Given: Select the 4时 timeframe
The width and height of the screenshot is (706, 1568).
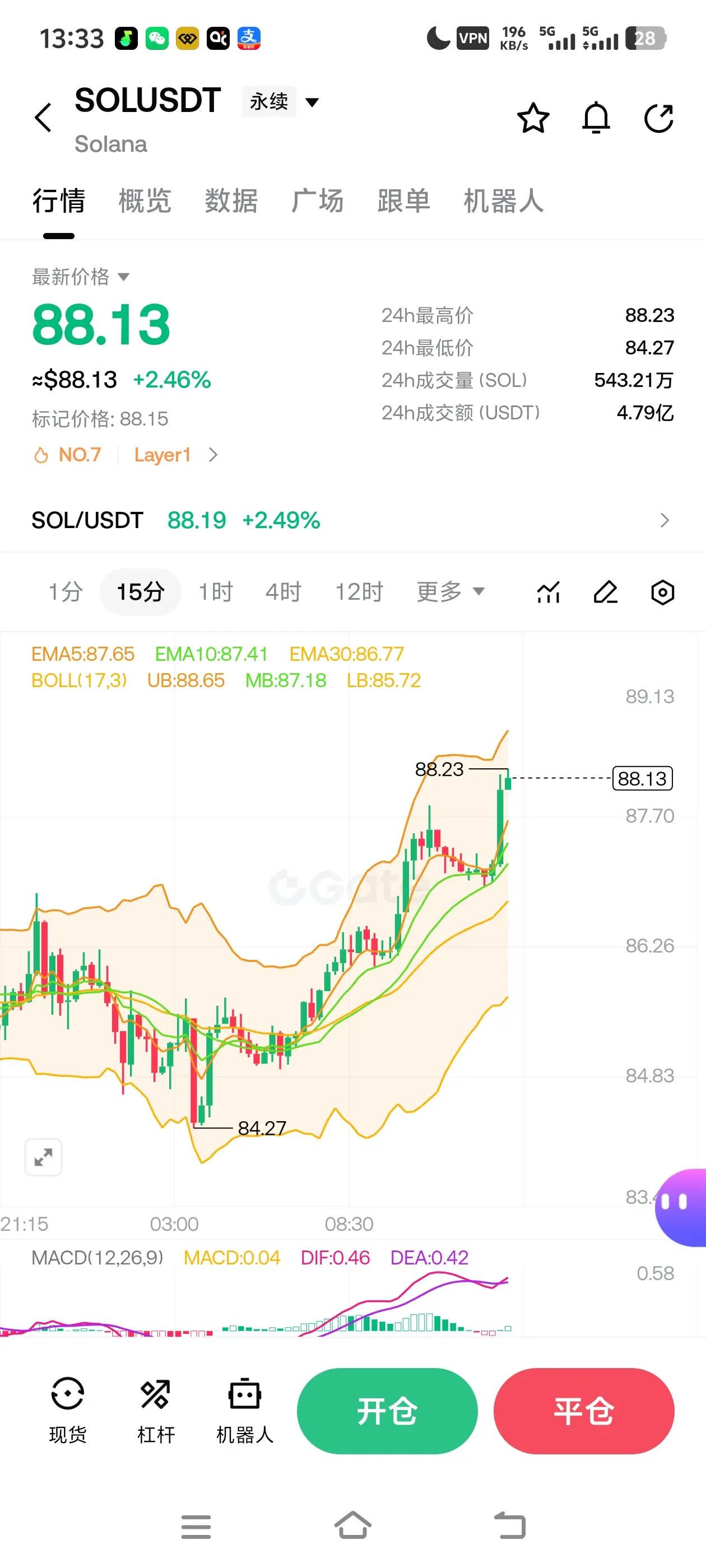Looking at the screenshot, I should pos(284,592).
